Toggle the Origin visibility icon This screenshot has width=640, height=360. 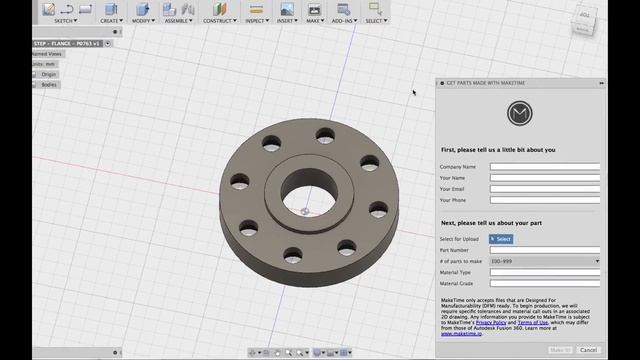click(x=34, y=74)
